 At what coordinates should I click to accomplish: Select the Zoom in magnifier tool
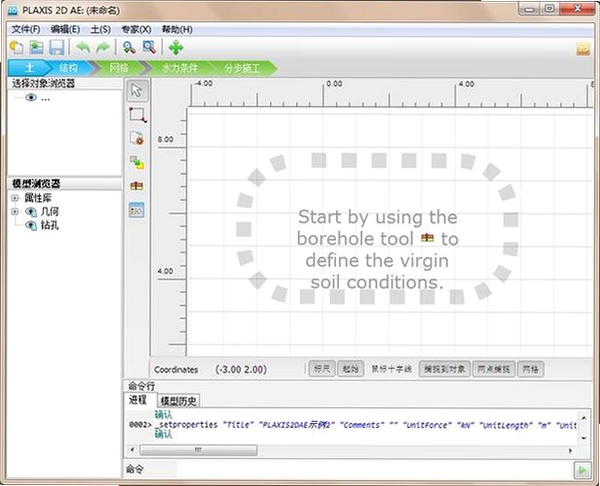tap(129, 47)
